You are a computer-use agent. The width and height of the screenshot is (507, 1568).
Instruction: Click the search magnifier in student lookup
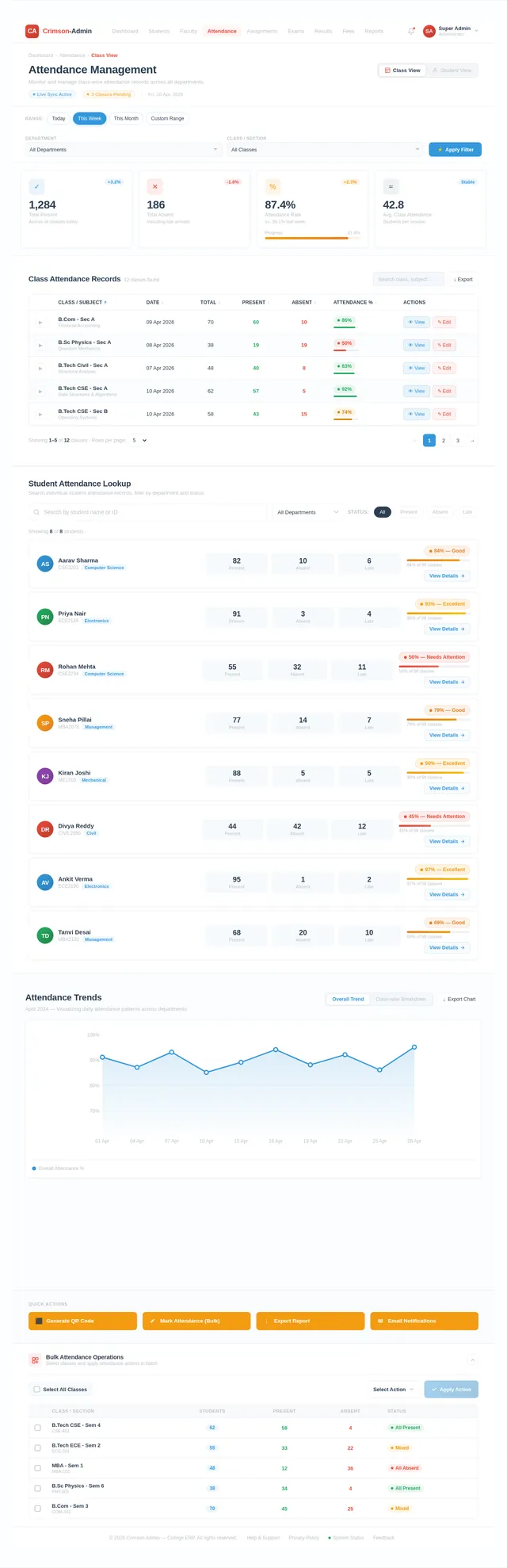[x=36, y=512]
